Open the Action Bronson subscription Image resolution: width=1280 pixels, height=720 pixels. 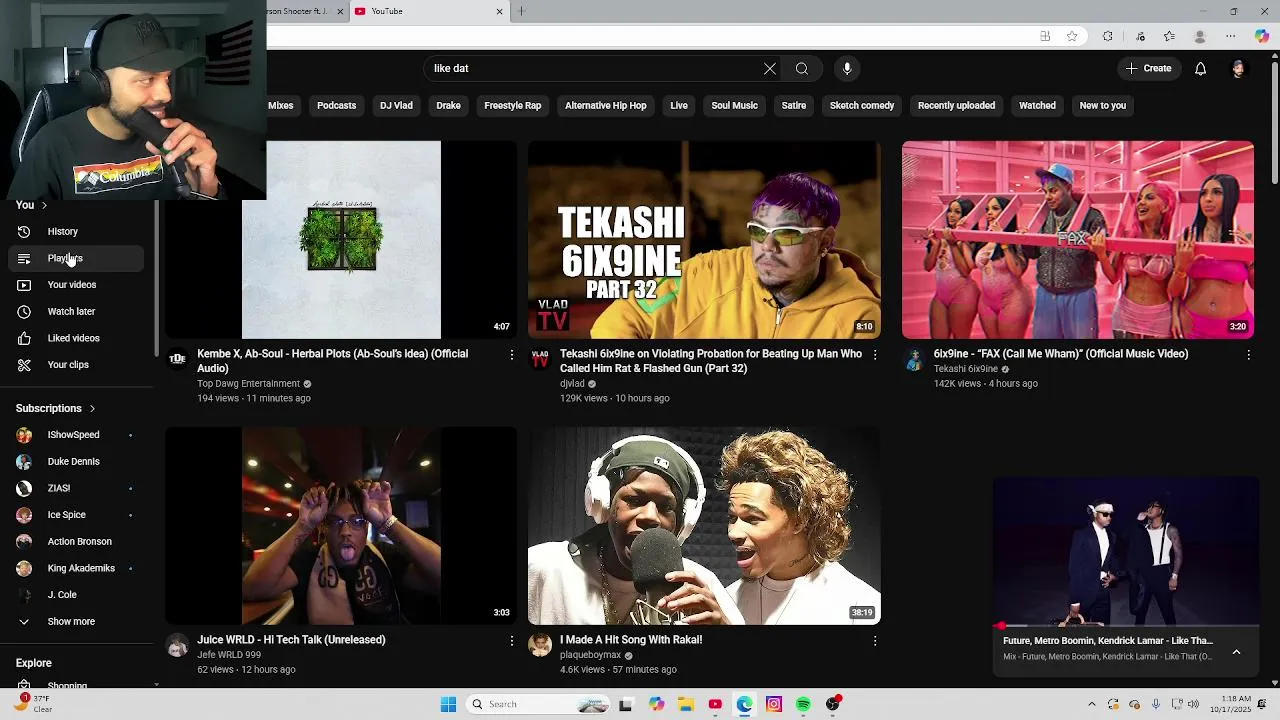tap(76, 542)
